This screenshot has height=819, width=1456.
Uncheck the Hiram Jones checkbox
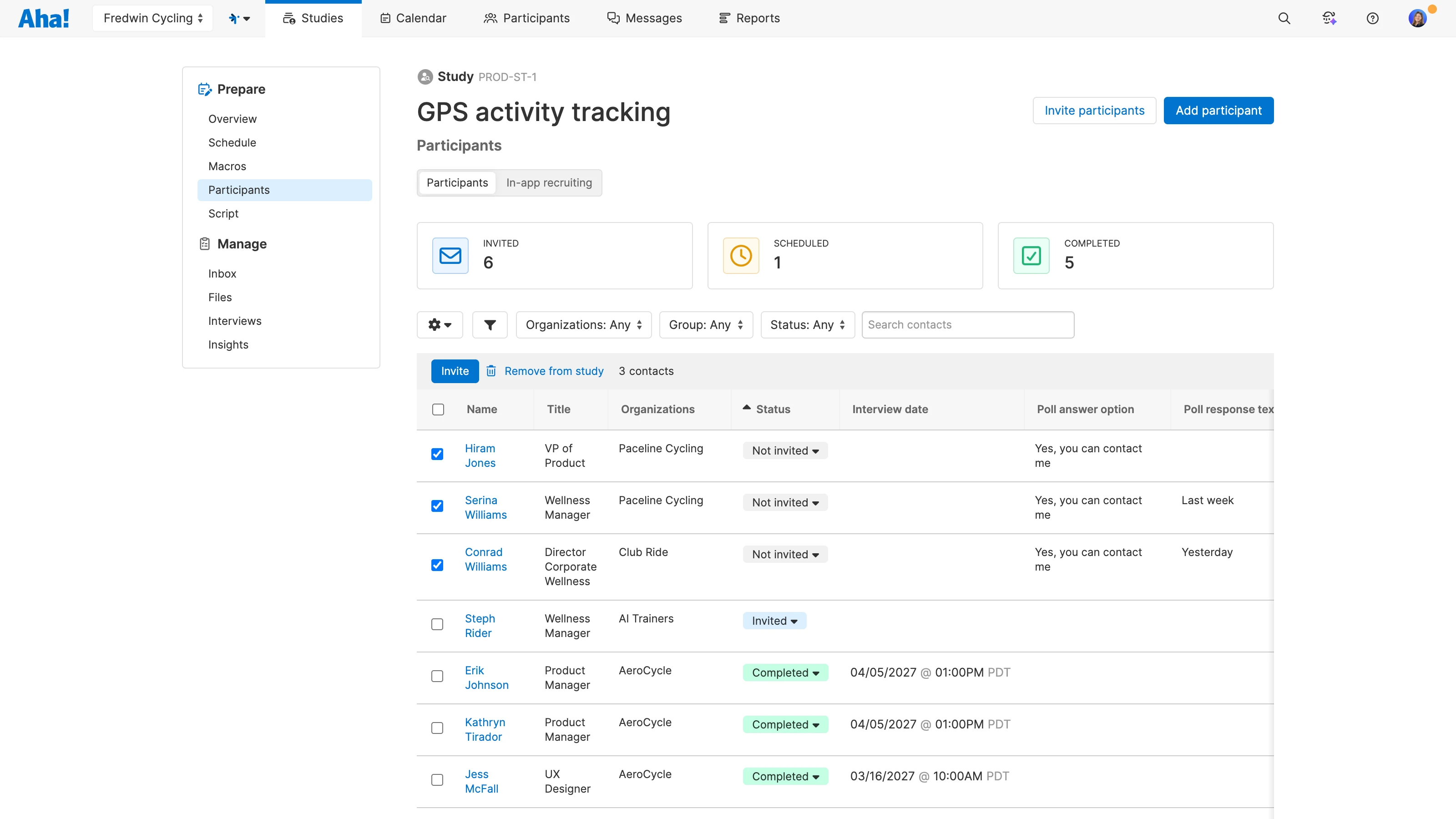(437, 454)
